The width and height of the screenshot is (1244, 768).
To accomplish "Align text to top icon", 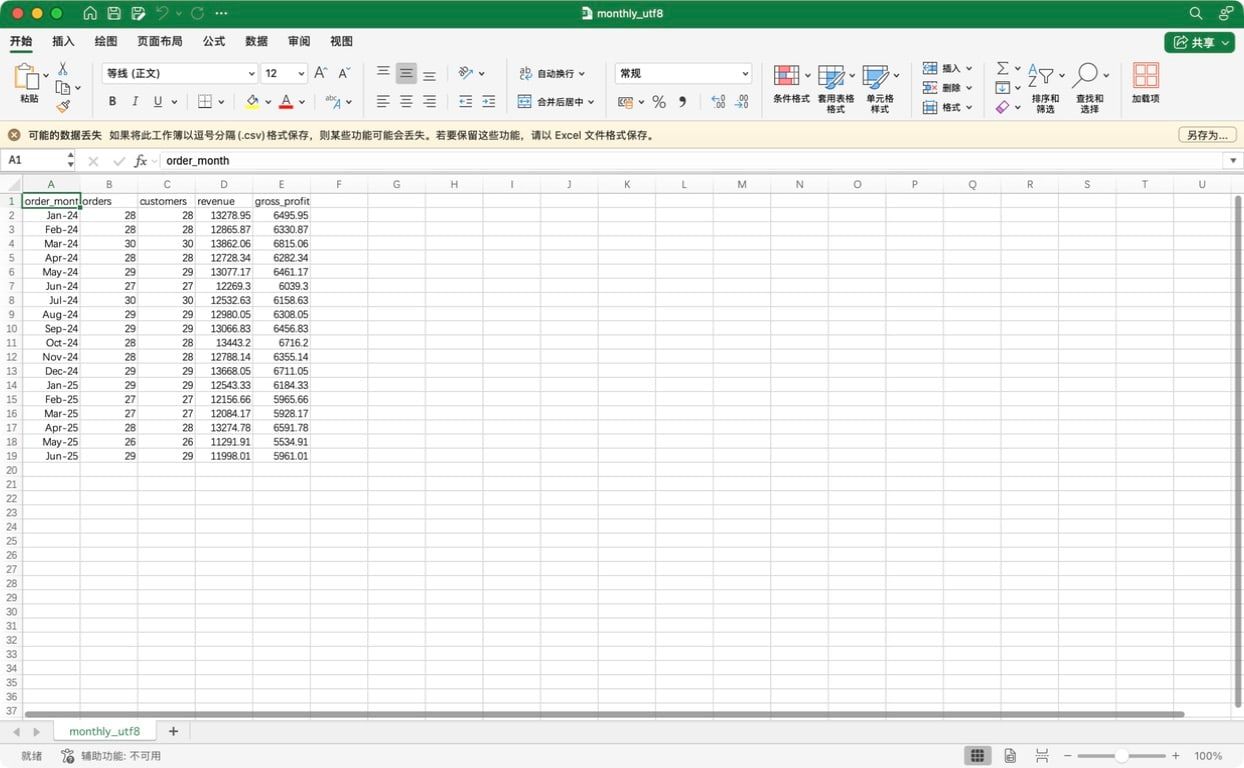I will [383, 73].
